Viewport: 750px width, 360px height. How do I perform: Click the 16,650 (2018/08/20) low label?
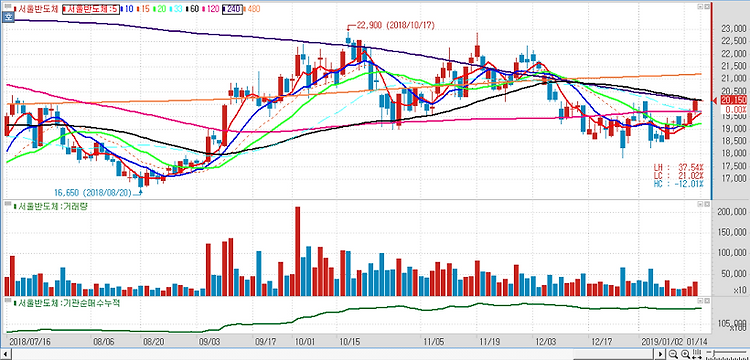[x=92, y=193]
